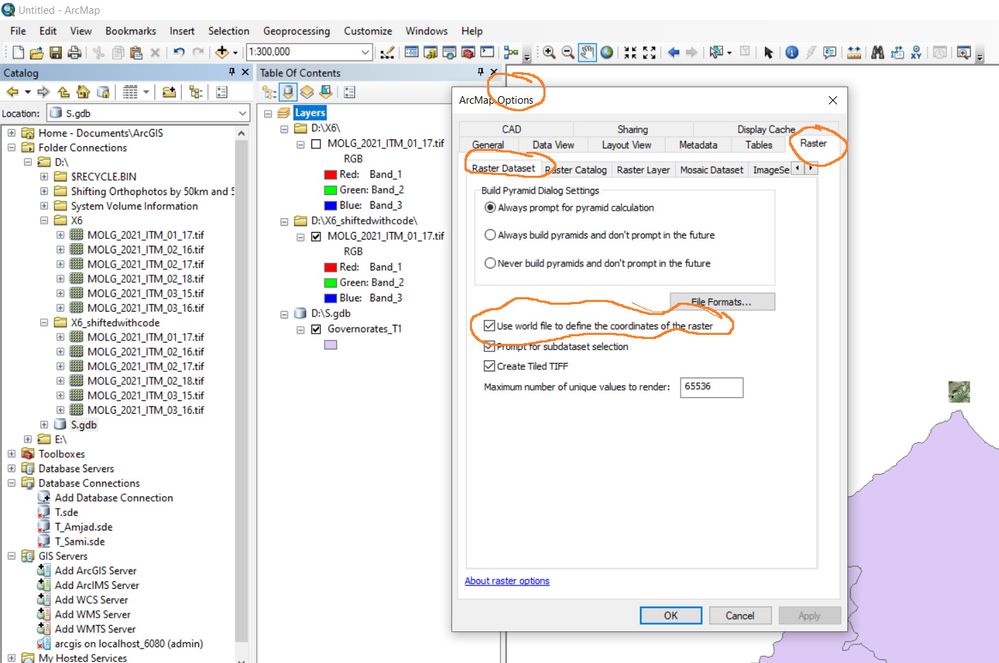Open the ArcToolbox window icon
This screenshot has width=999, height=663.
[x=468, y=52]
